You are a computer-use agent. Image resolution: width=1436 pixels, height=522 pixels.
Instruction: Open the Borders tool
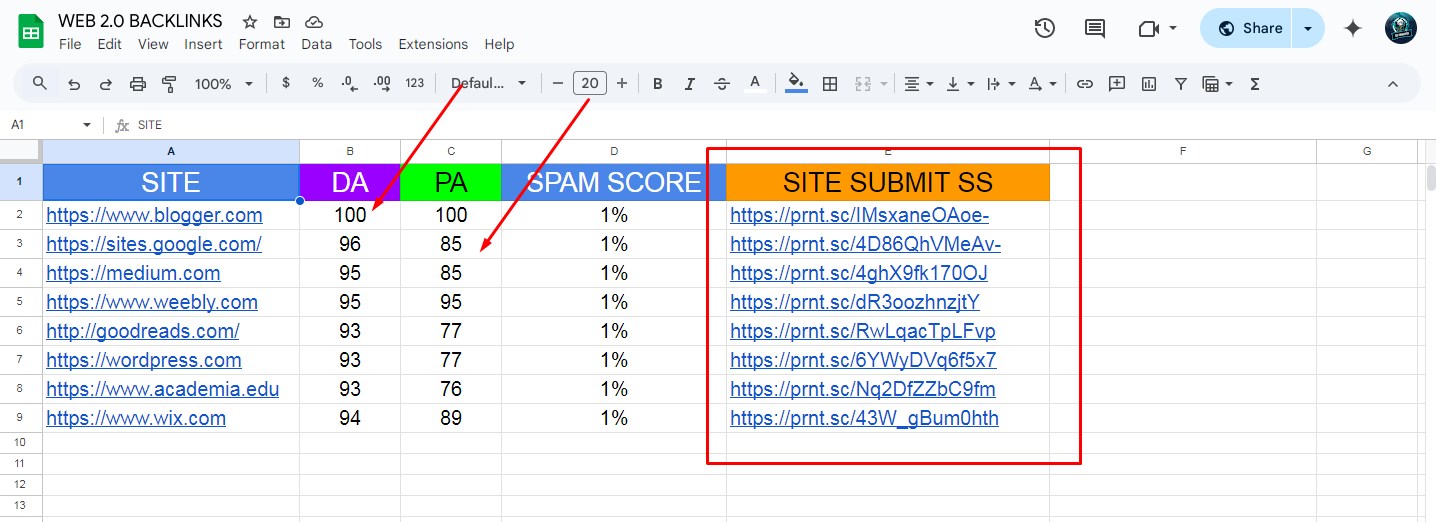click(x=829, y=84)
